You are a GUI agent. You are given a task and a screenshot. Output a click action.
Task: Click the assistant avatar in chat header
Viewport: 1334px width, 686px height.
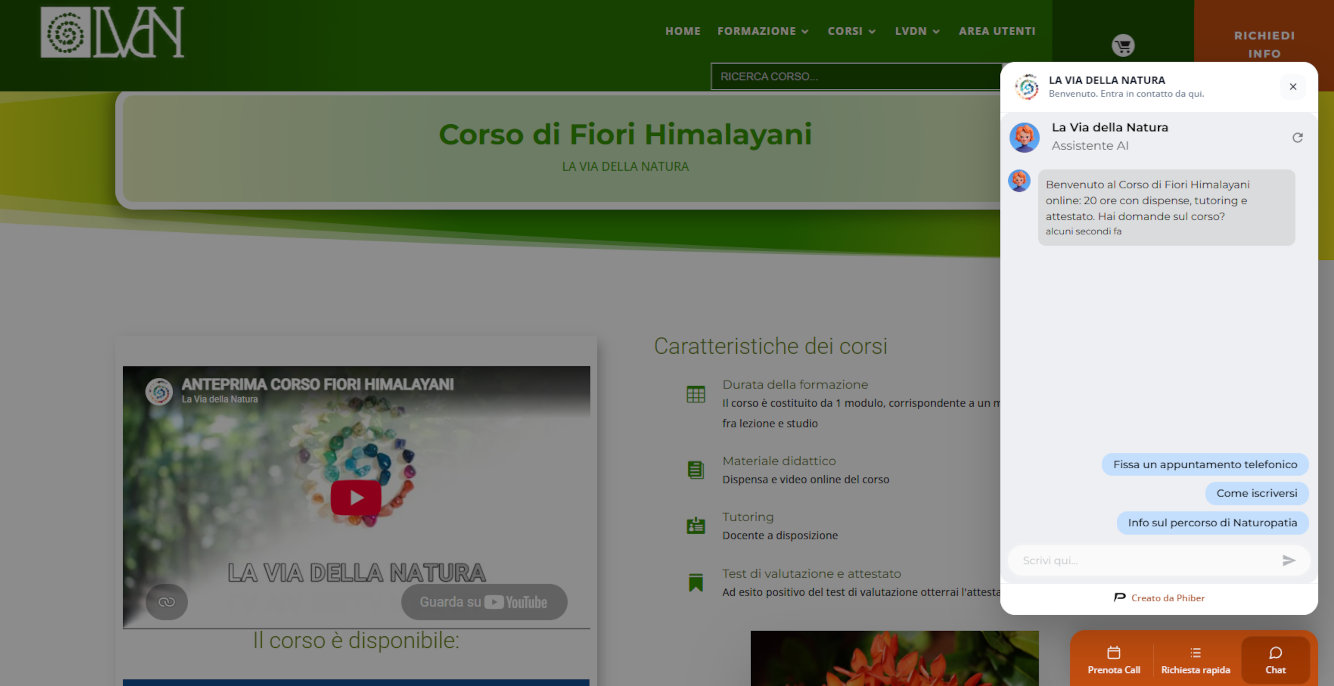click(x=1024, y=137)
